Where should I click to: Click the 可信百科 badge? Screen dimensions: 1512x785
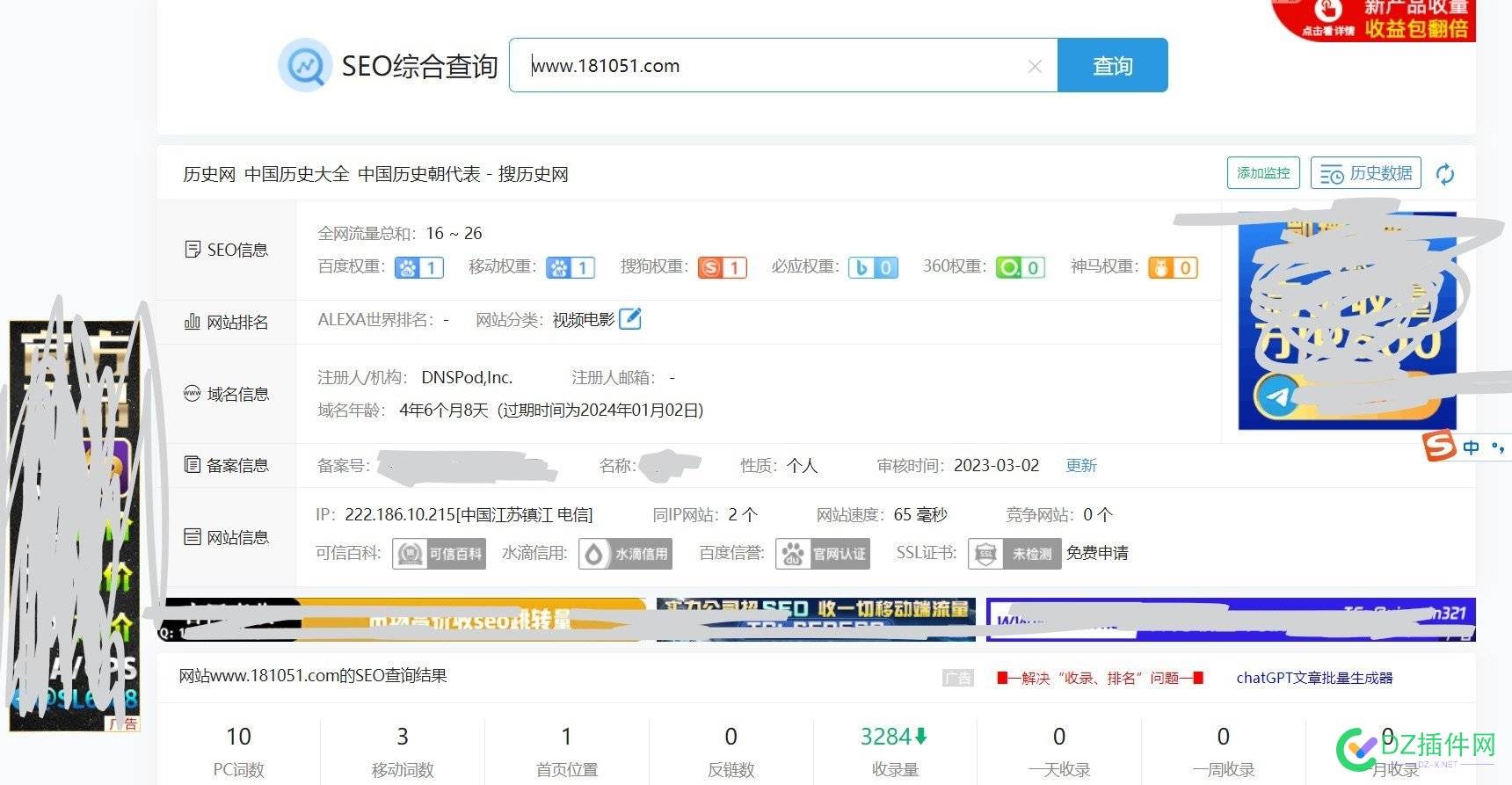tap(439, 554)
